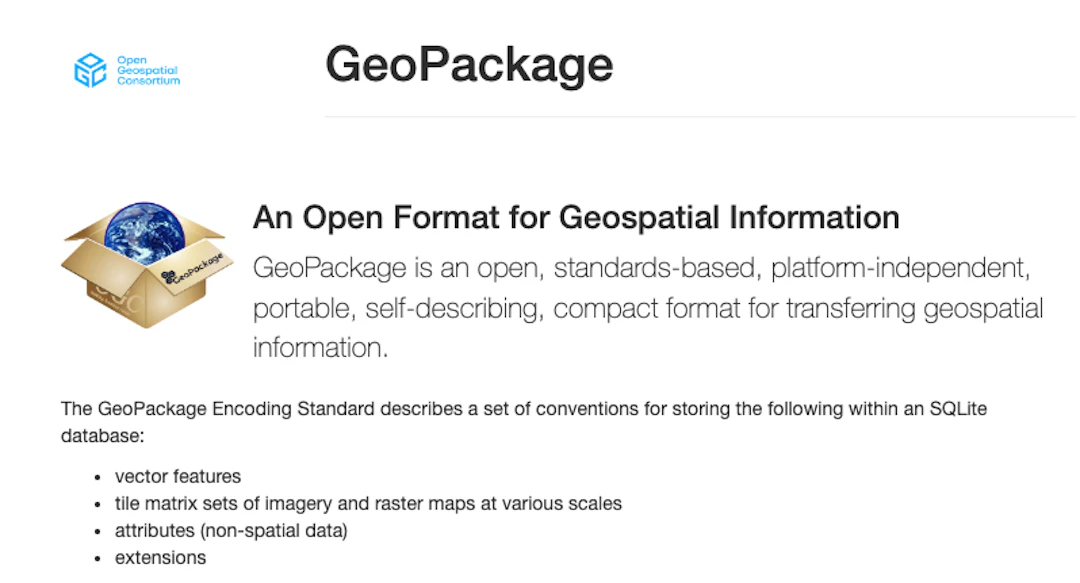Click the horizontal divider under the title

tap(700, 116)
